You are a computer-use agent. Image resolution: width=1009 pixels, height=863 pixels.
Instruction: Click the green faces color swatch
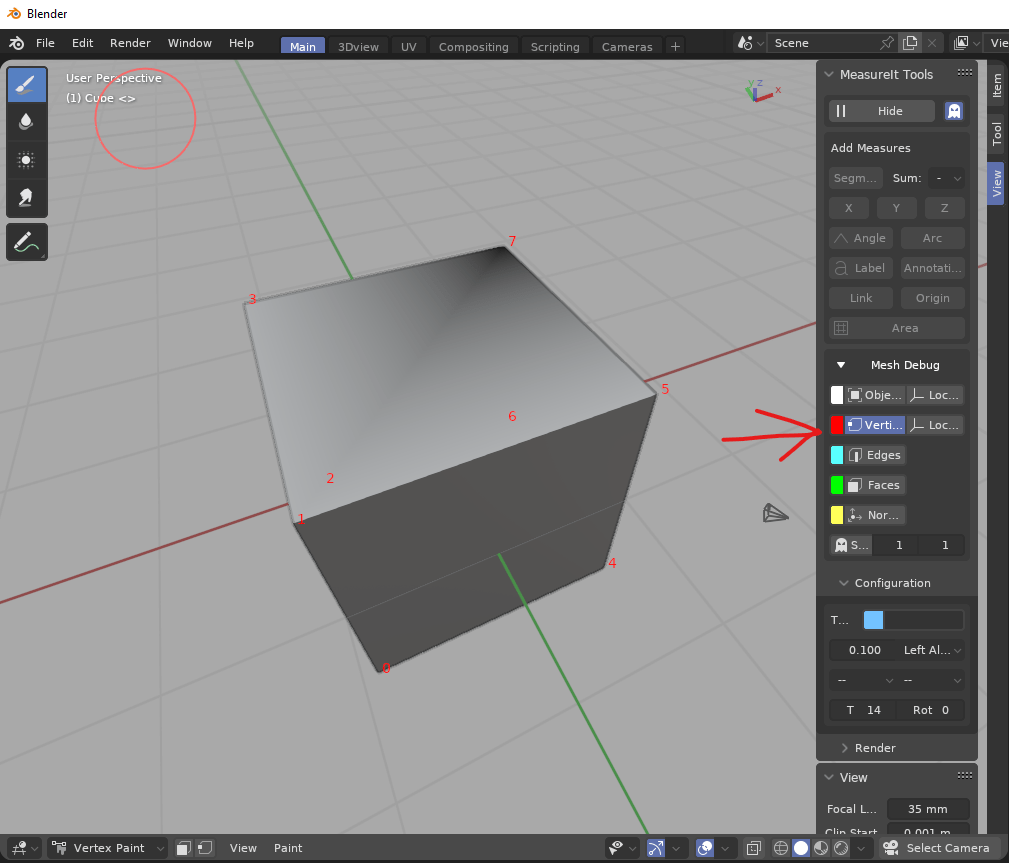coord(837,485)
